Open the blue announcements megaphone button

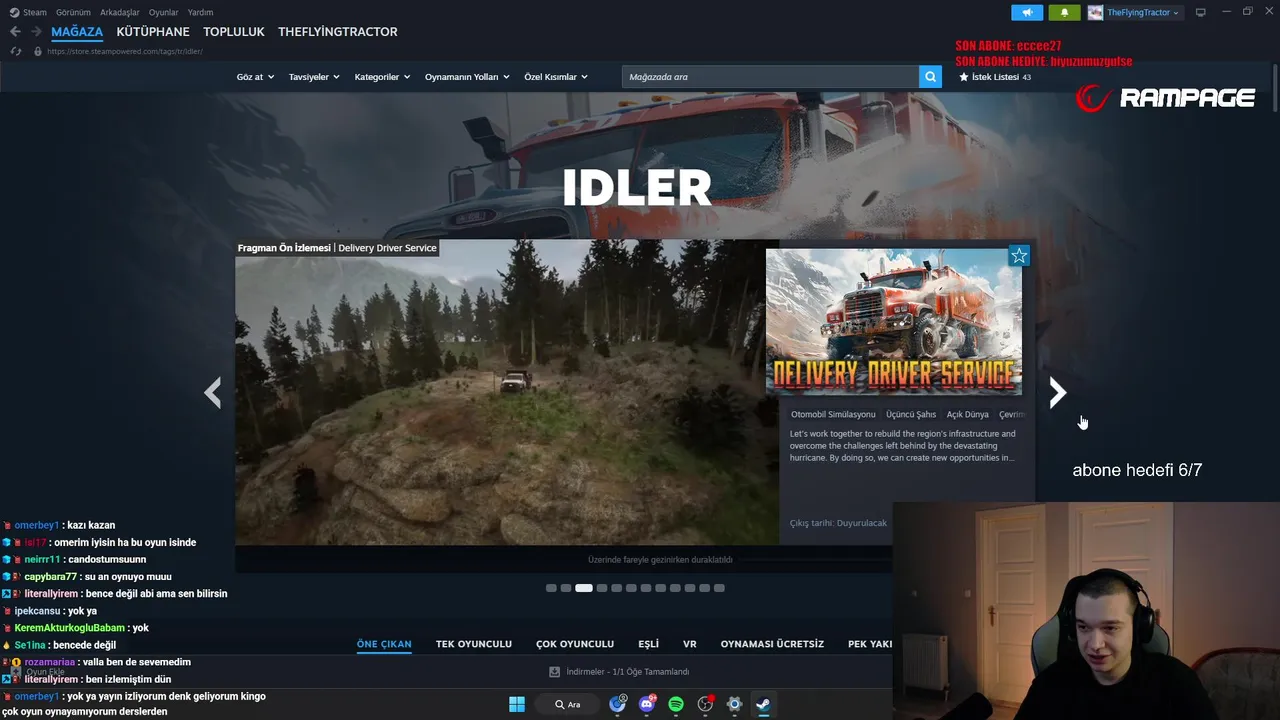point(1027,13)
